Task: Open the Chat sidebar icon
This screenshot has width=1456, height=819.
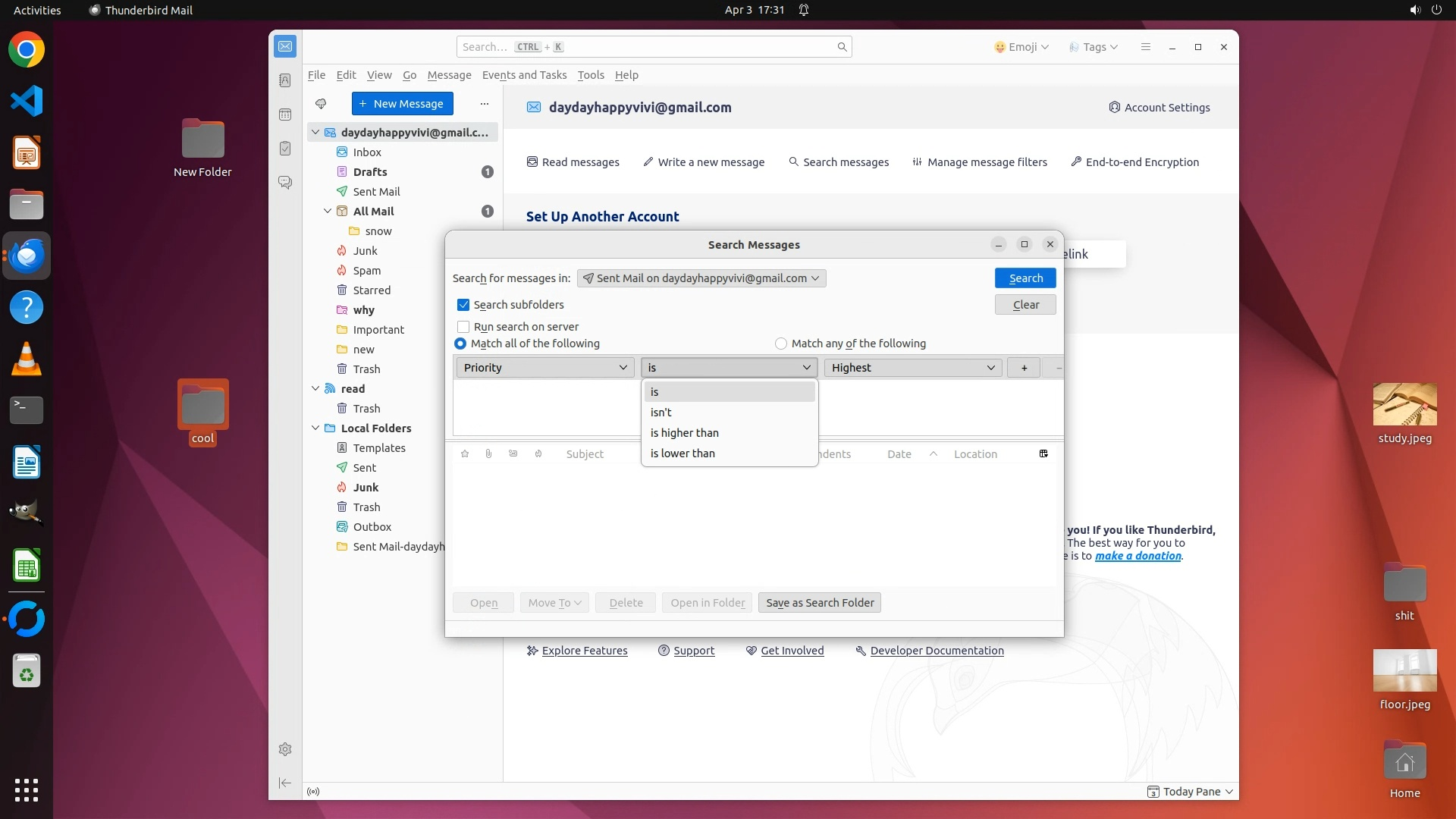Action: coord(285,183)
